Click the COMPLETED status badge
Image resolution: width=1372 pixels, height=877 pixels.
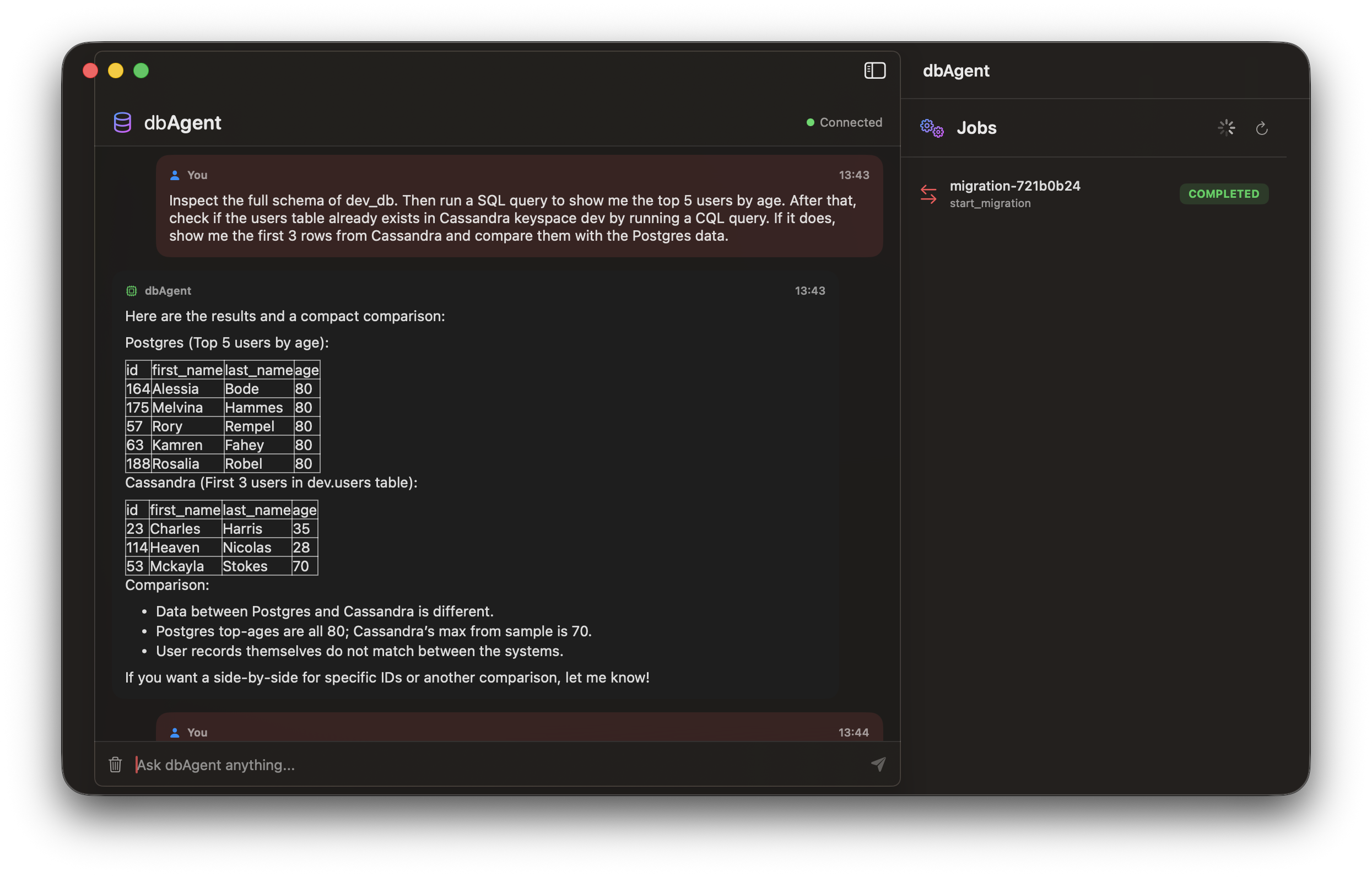pyautogui.click(x=1224, y=193)
